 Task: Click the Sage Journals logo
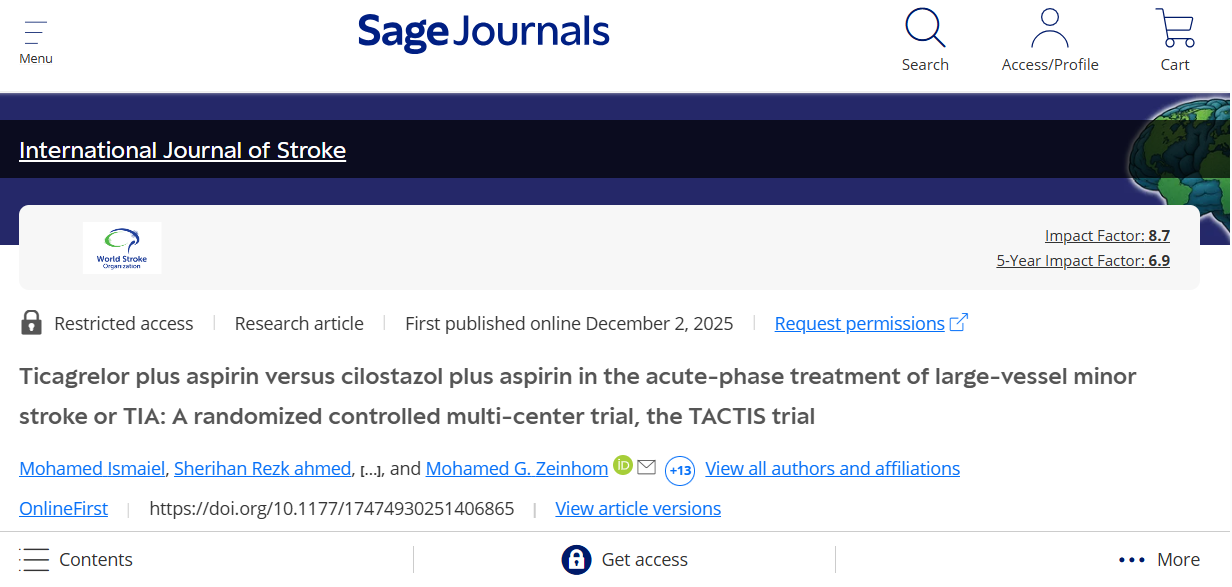[484, 31]
